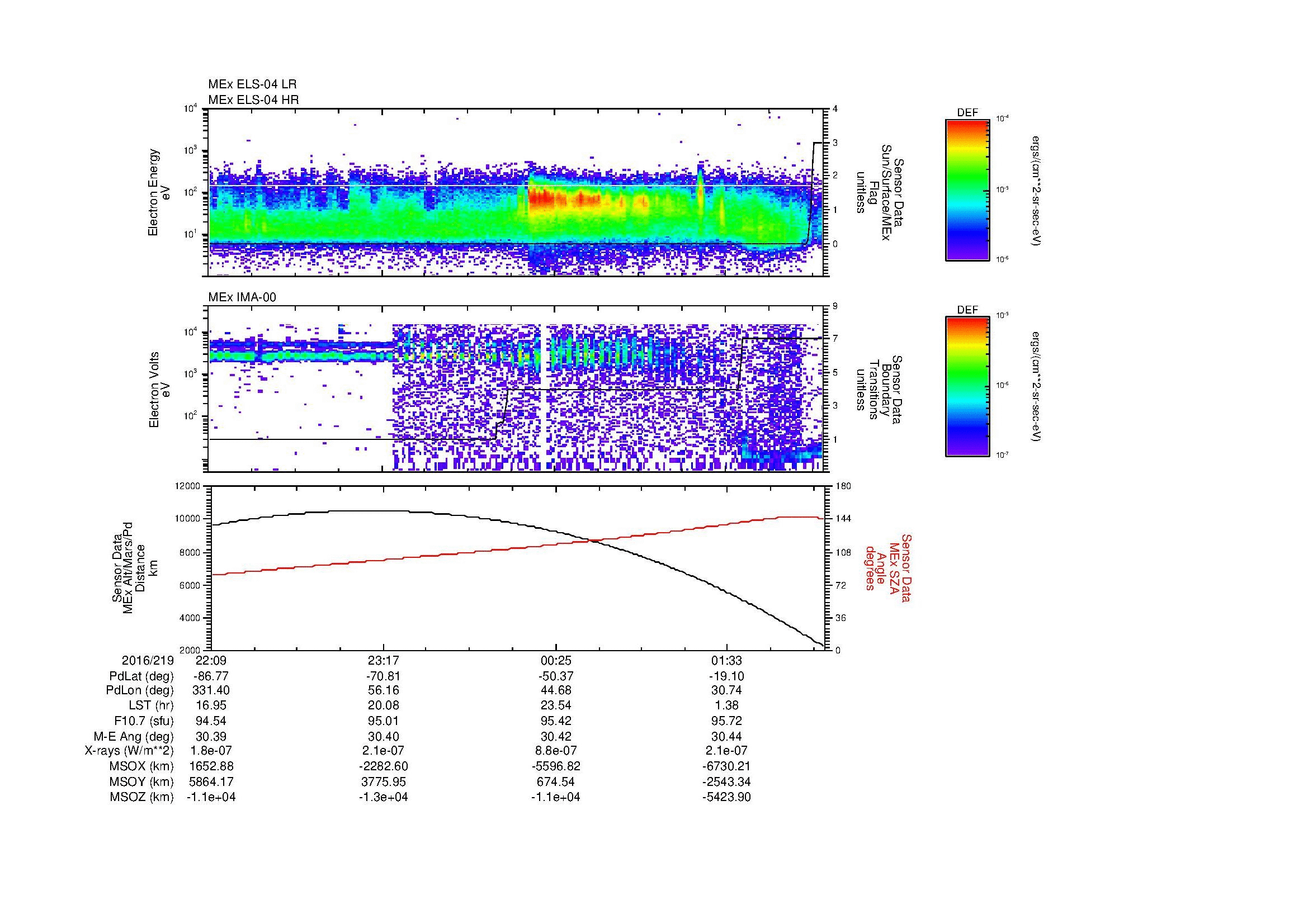1308x924 pixels.
Task: Click the 'Boundary Transitions' axis label
Action: (x=878, y=390)
